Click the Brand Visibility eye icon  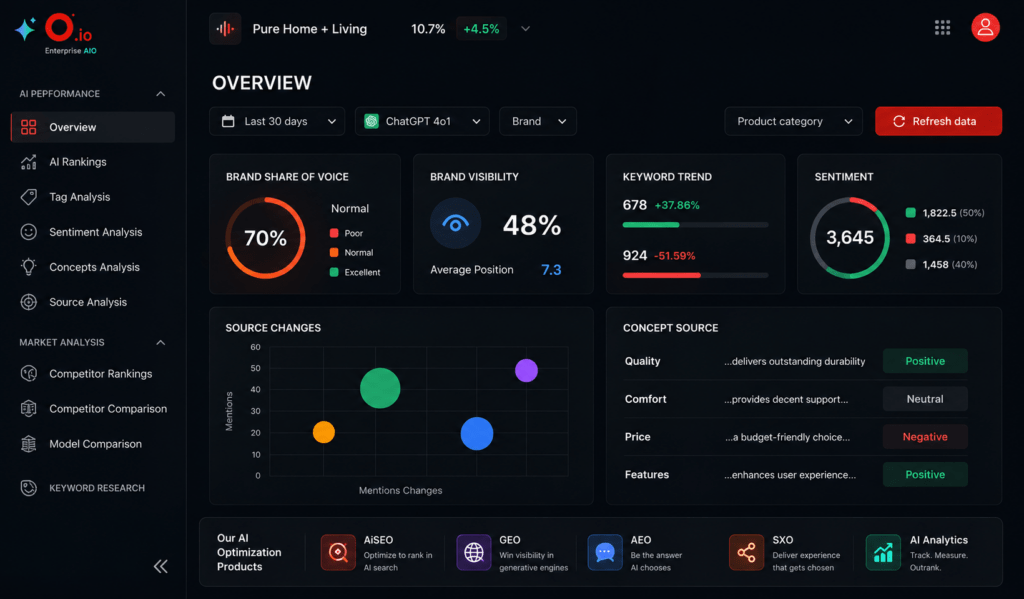coord(455,224)
